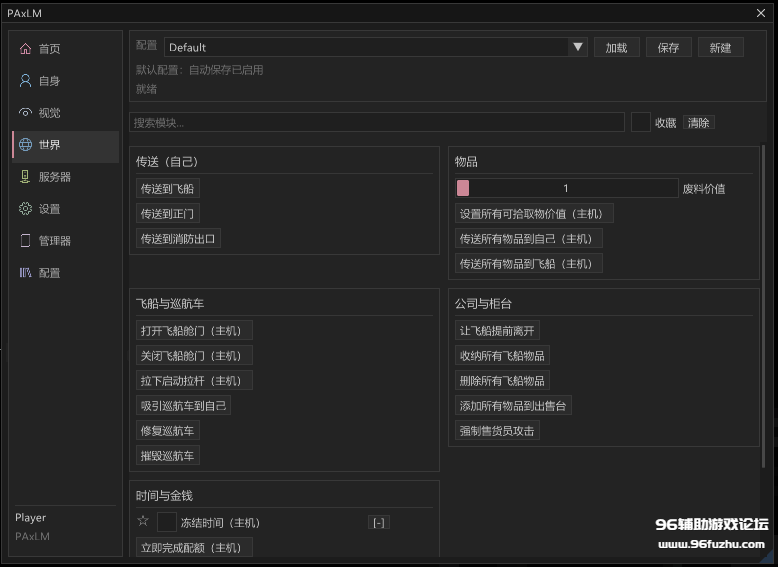Click 强制售货员攻击 button
The width and height of the screenshot is (778, 567).
[497, 431]
